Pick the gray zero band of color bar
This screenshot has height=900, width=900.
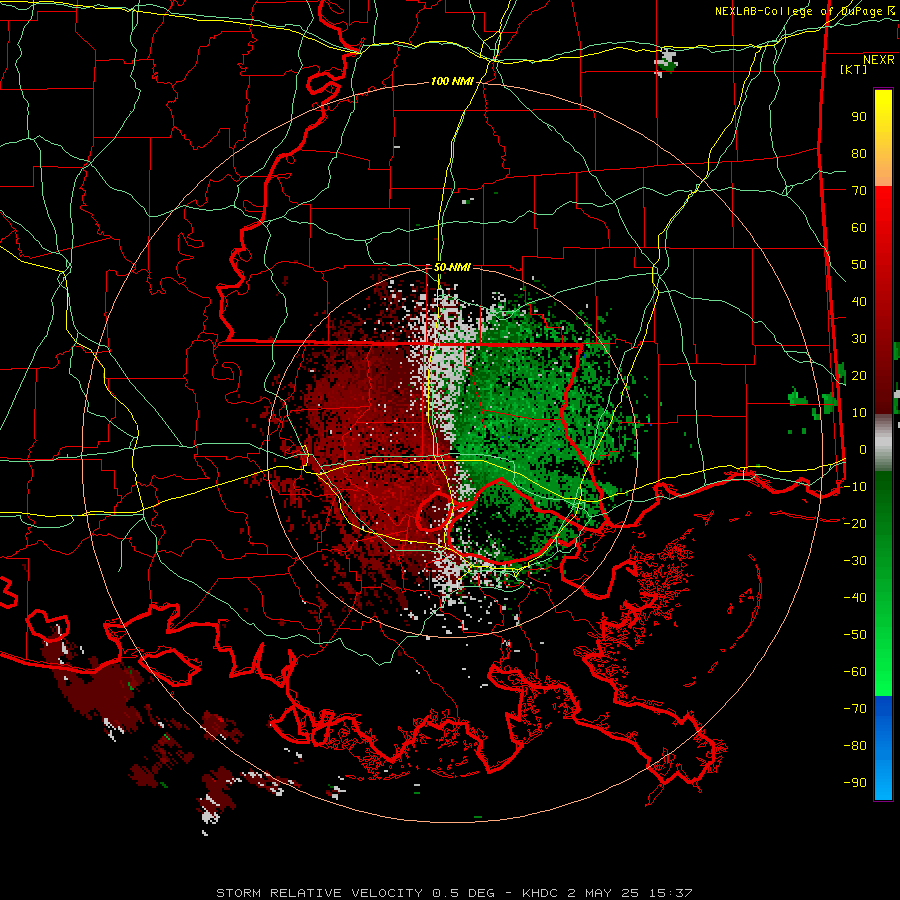pyautogui.click(x=883, y=443)
